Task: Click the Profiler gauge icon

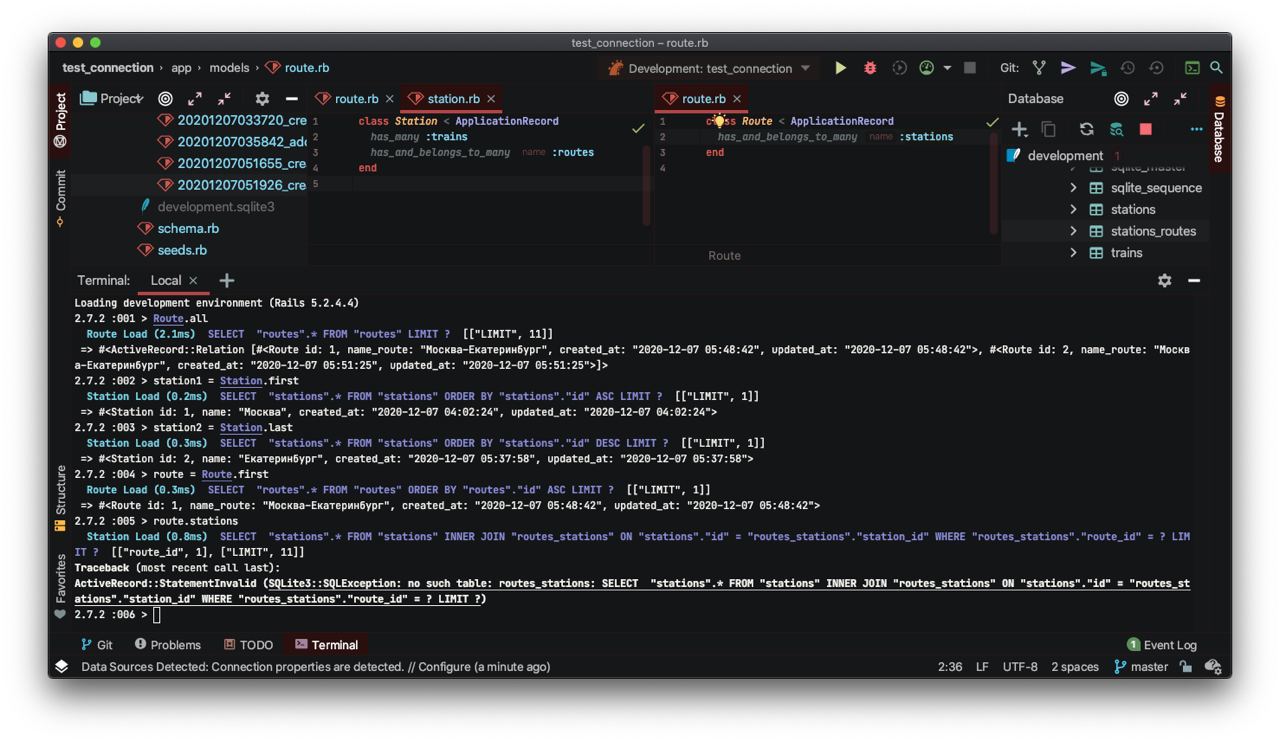Action: click(x=927, y=68)
